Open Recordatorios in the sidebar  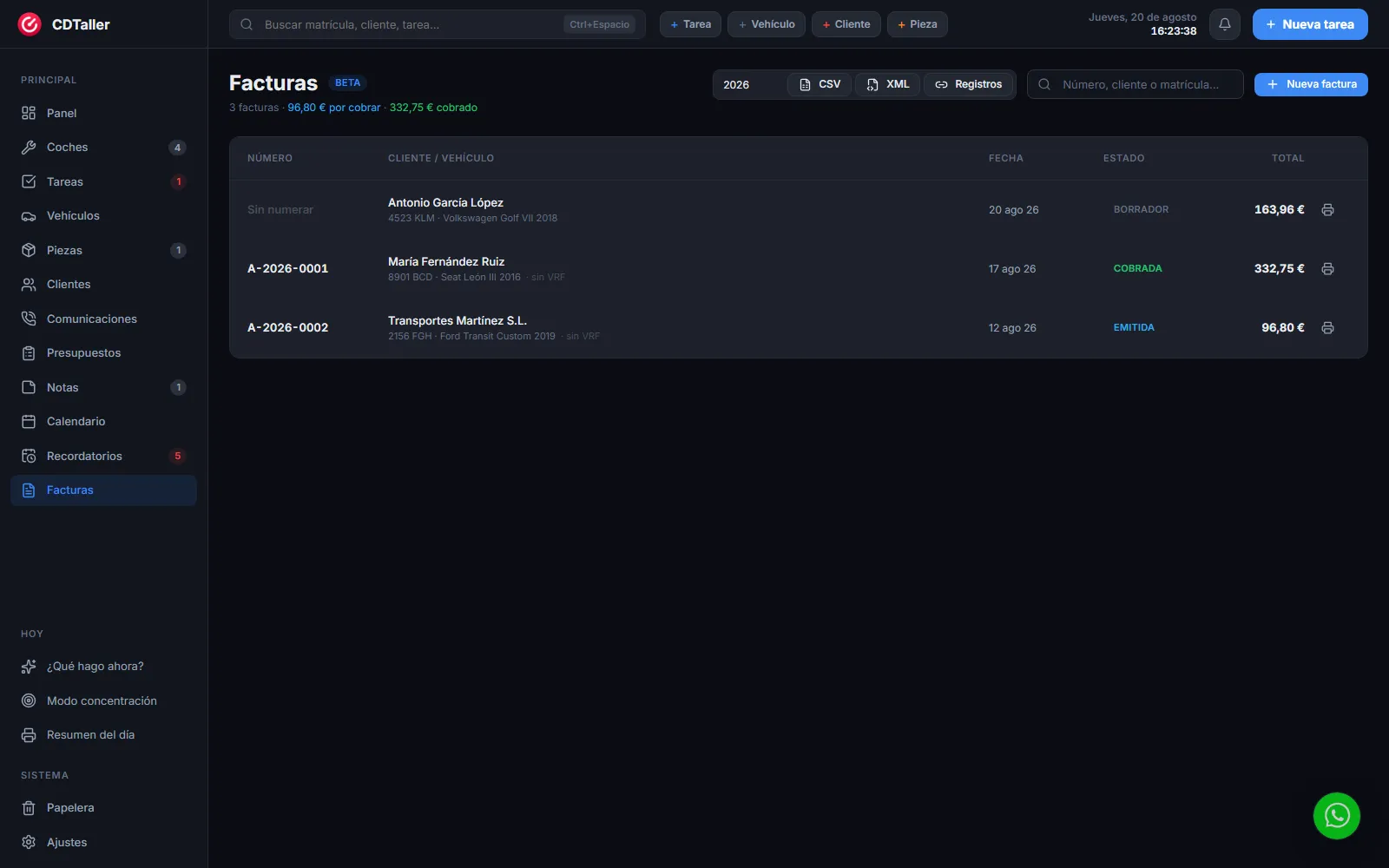103,456
